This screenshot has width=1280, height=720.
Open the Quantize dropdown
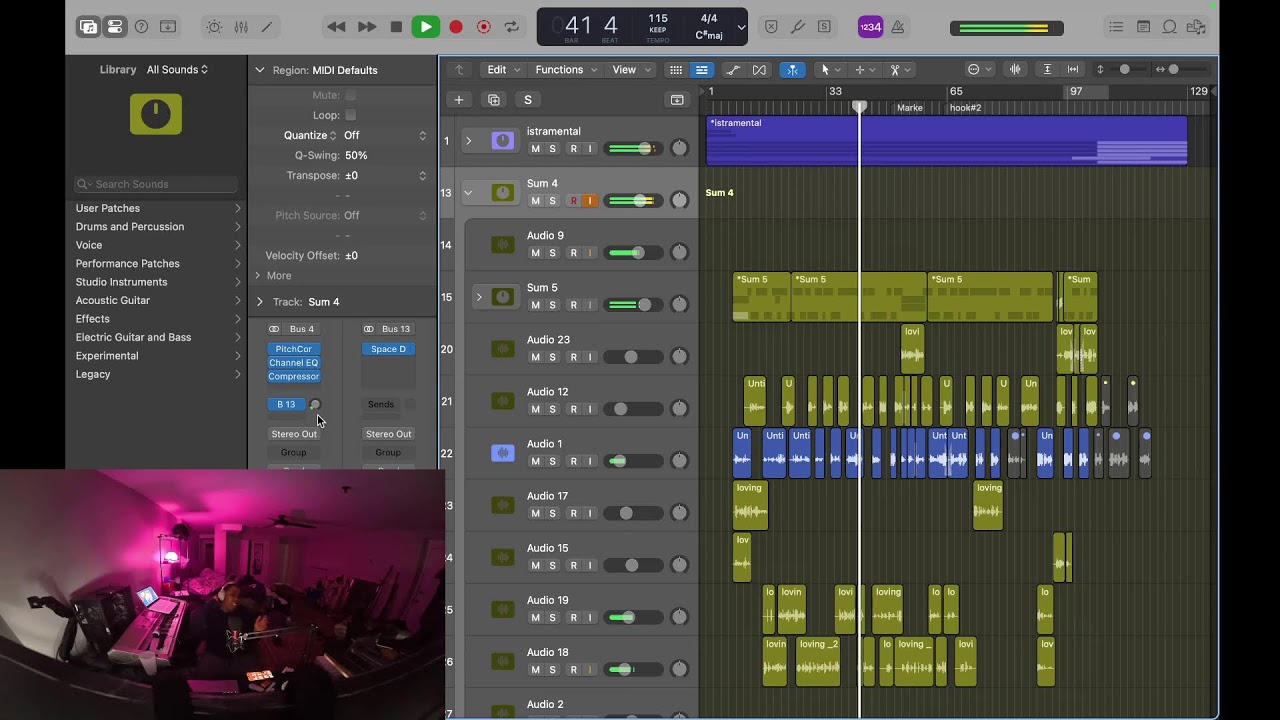click(386, 135)
